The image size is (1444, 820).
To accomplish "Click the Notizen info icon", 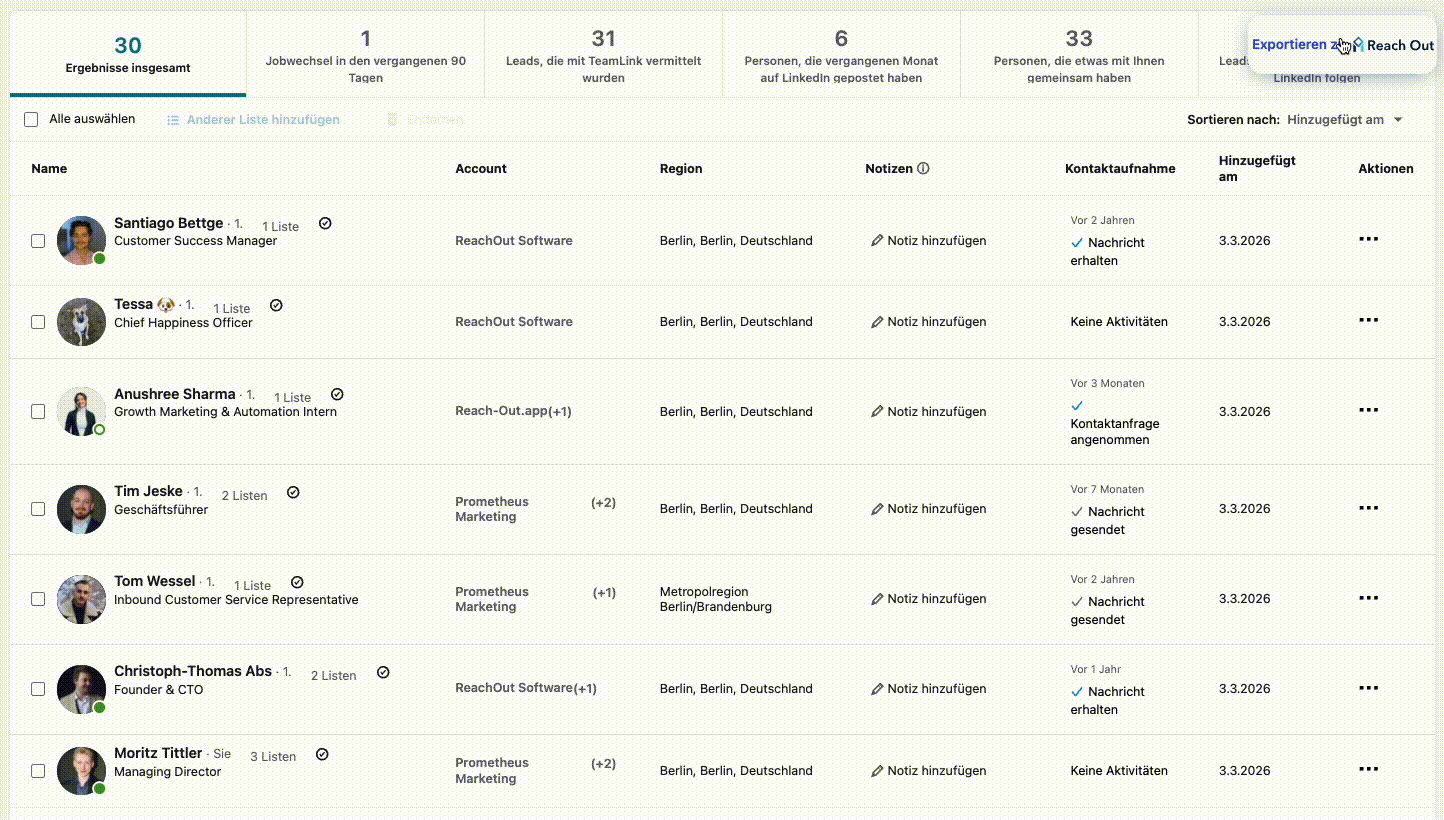I will coord(923,168).
